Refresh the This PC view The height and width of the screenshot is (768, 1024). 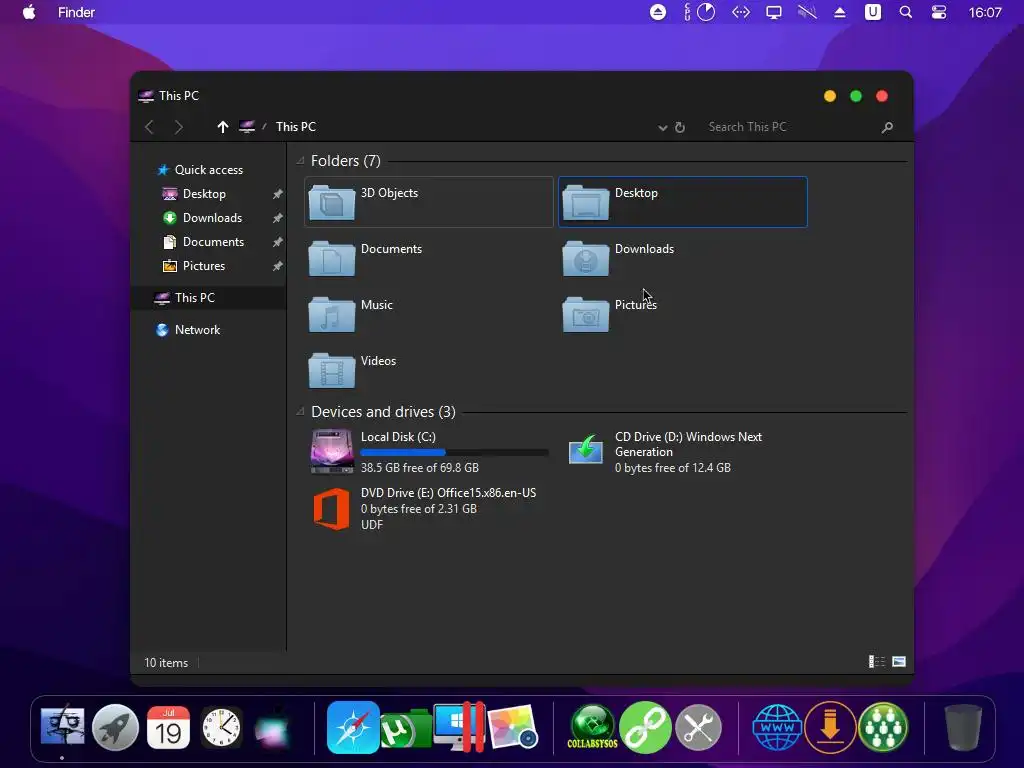[680, 127]
